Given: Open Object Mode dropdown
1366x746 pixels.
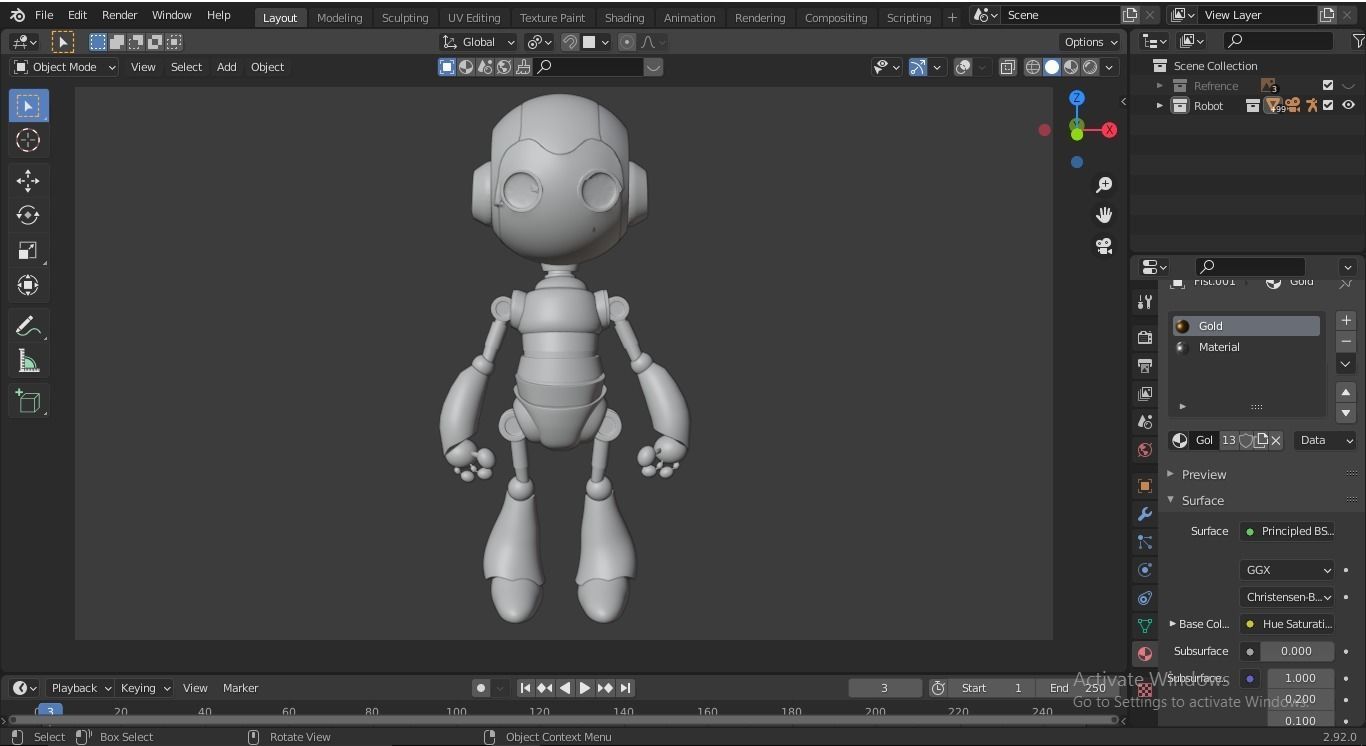Looking at the screenshot, I should (64, 67).
